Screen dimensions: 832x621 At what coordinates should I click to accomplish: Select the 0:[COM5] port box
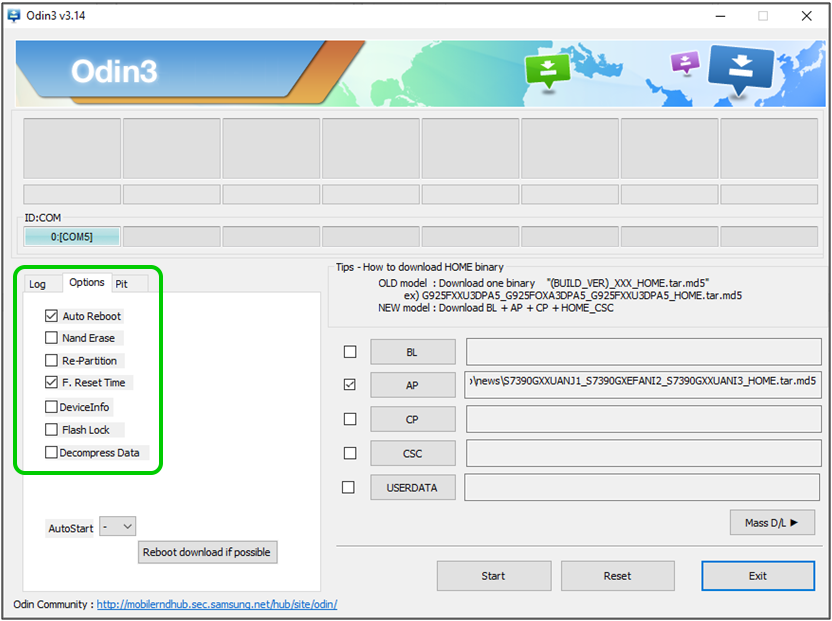72,237
